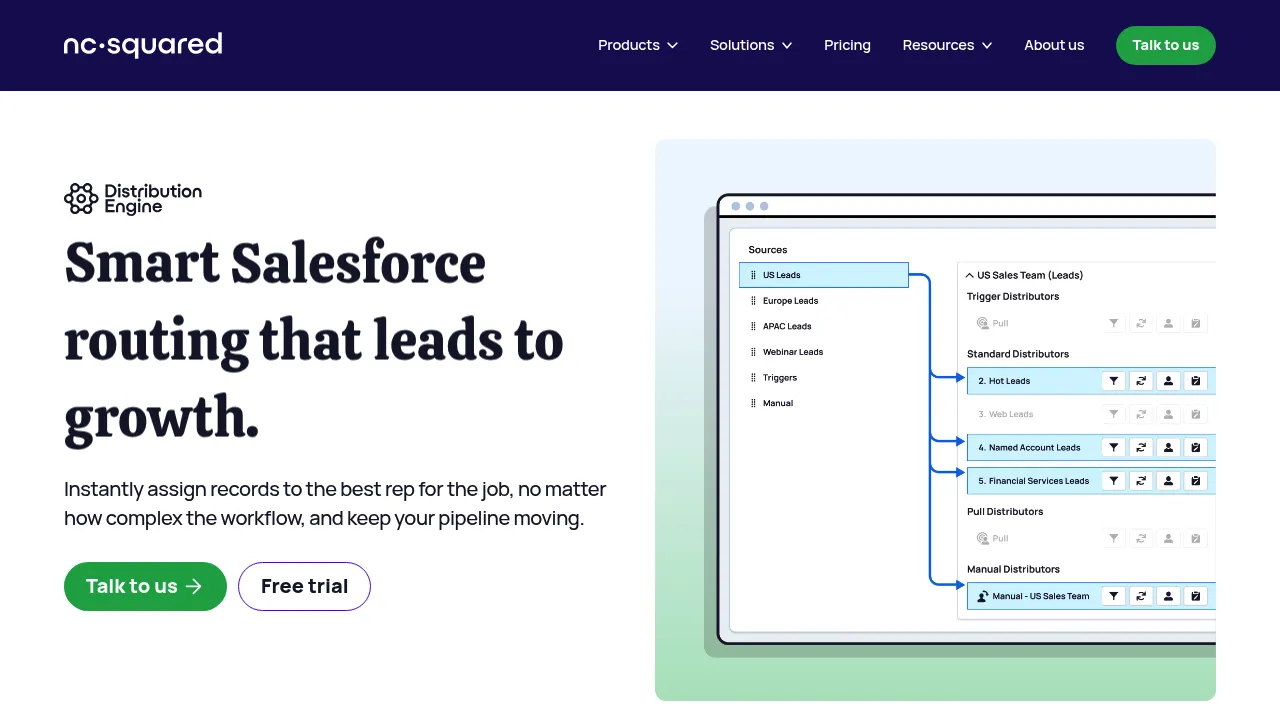Click the Free trial button
1280x720 pixels.
pyautogui.click(x=304, y=586)
